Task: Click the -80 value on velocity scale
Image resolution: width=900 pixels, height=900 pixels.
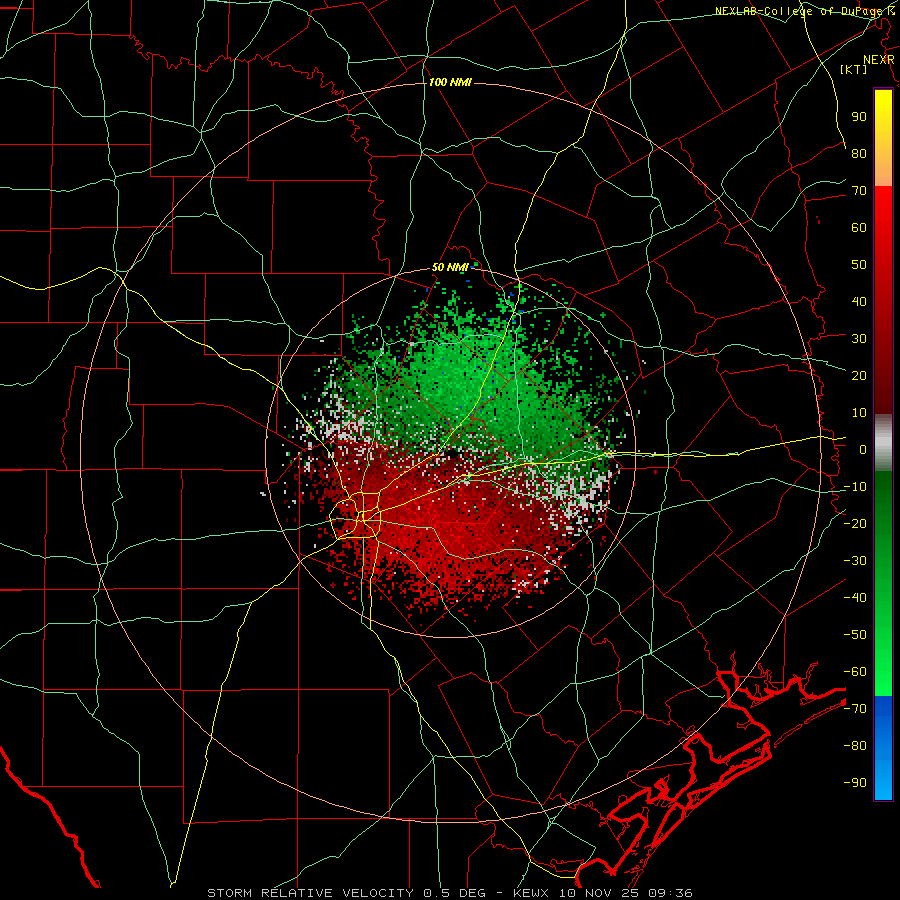Action: pyautogui.click(x=855, y=746)
